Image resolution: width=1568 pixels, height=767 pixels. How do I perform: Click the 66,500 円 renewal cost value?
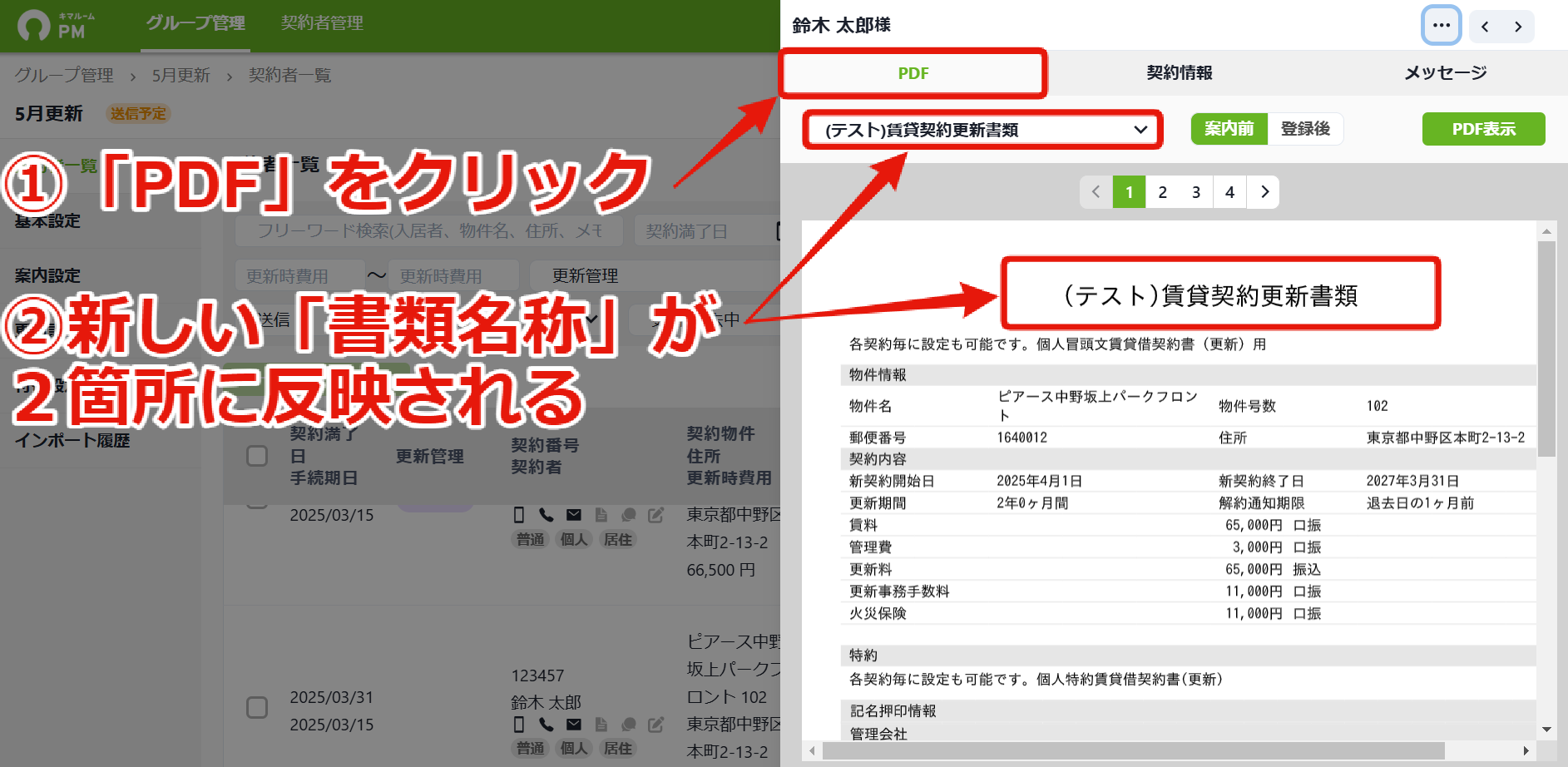click(x=720, y=570)
